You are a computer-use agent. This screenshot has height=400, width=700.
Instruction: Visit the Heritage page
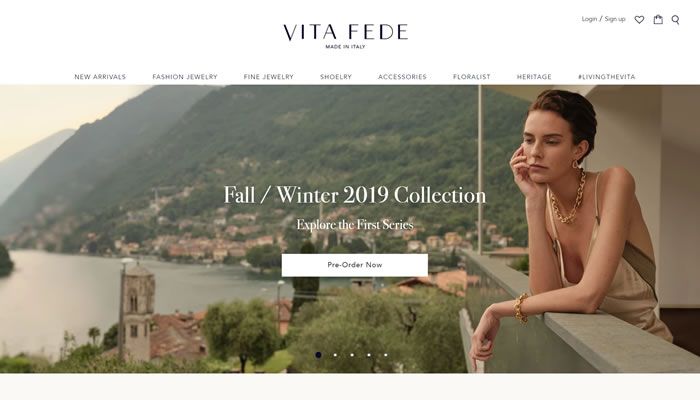point(534,77)
